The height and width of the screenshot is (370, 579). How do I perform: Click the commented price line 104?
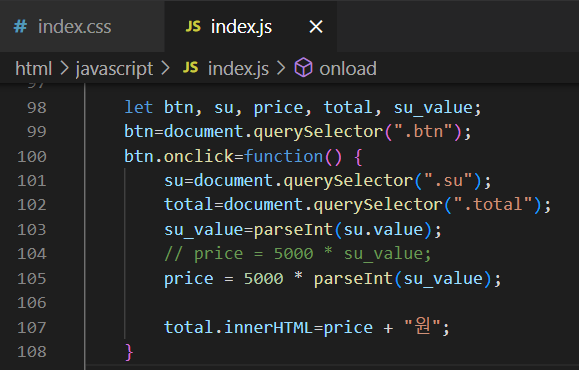coord(298,254)
